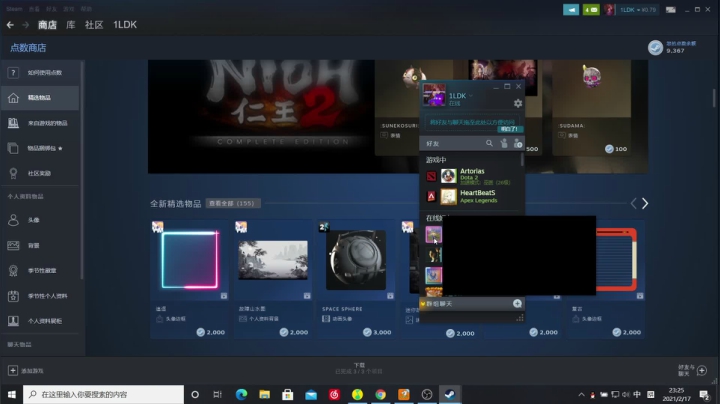720x404 pixels.
Task: Open 季节性徽章 category
Action: tap(40, 271)
